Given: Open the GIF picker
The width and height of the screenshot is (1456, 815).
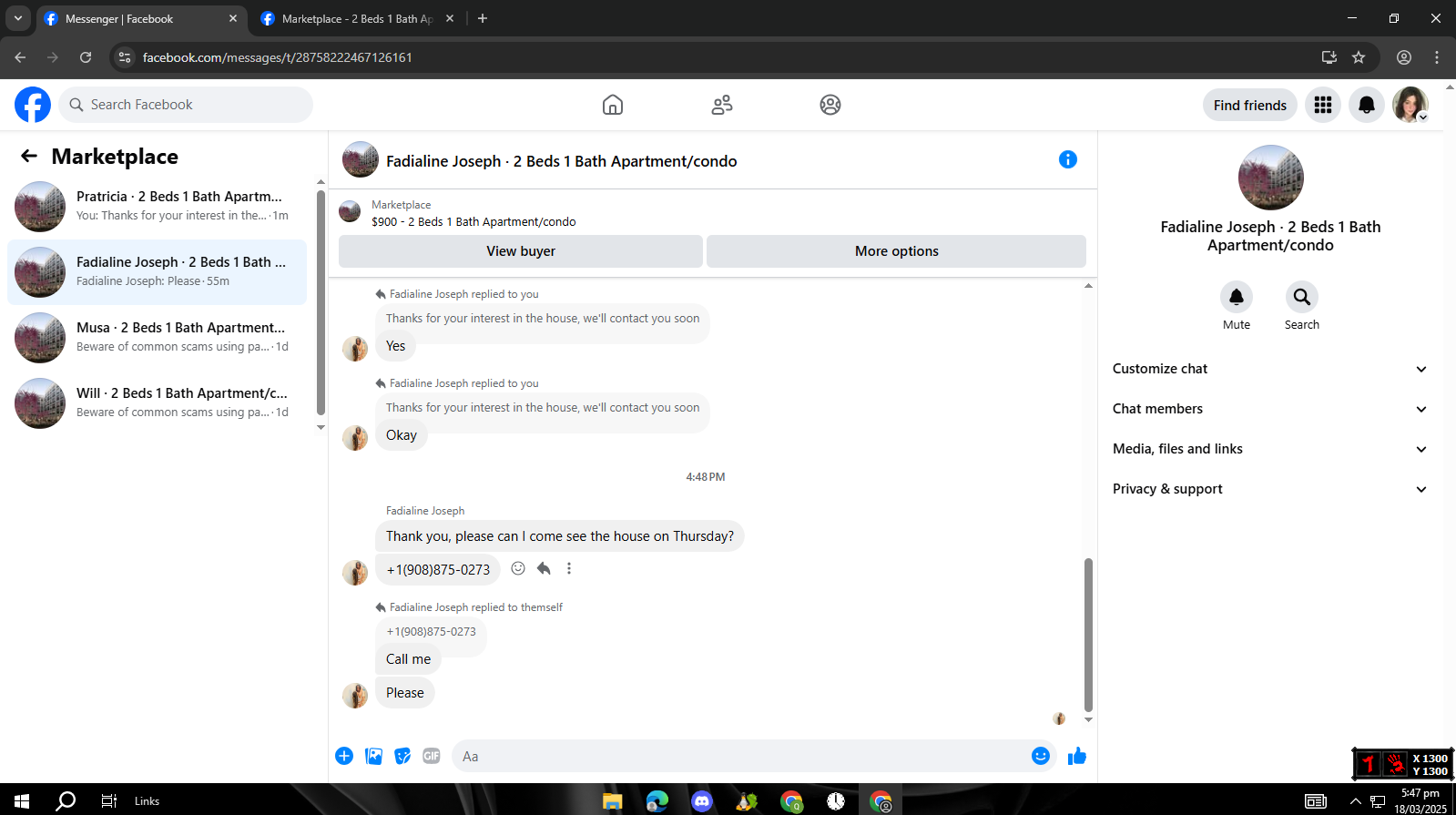Looking at the screenshot, I should click(x=432, y=756).
